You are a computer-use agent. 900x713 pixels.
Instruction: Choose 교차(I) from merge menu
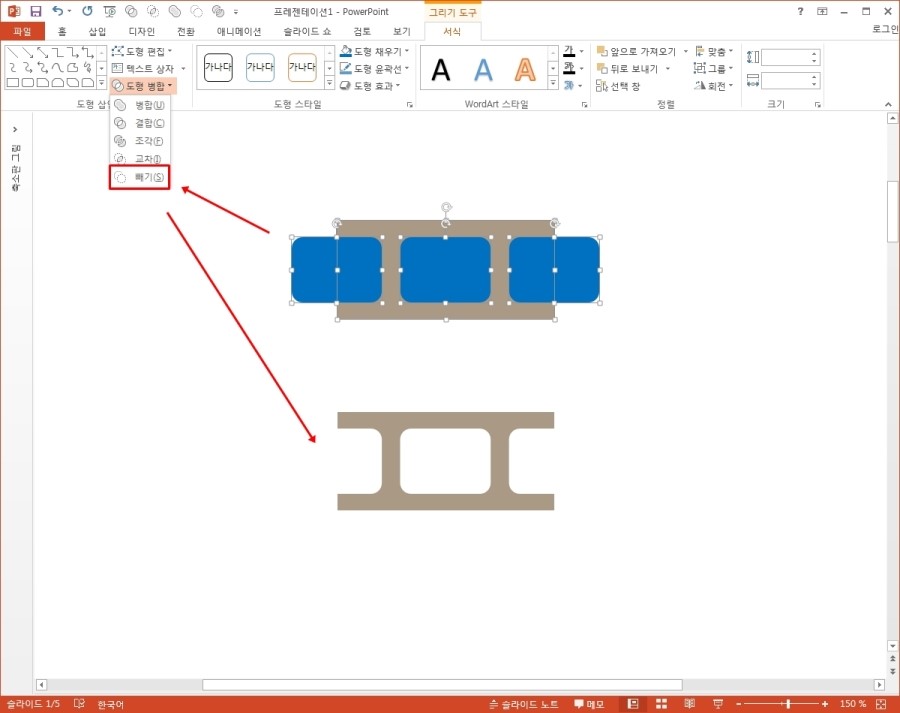(140, 158)
